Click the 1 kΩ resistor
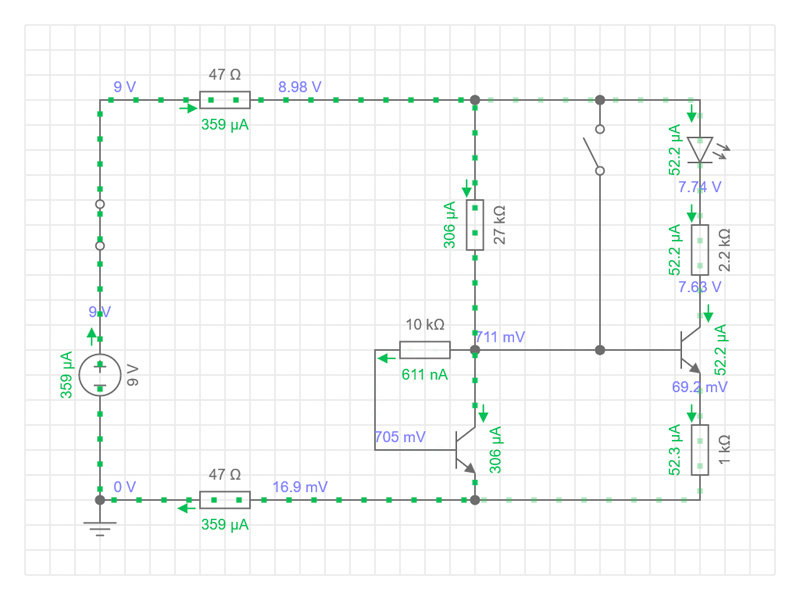800x600 pixels. 700,450
